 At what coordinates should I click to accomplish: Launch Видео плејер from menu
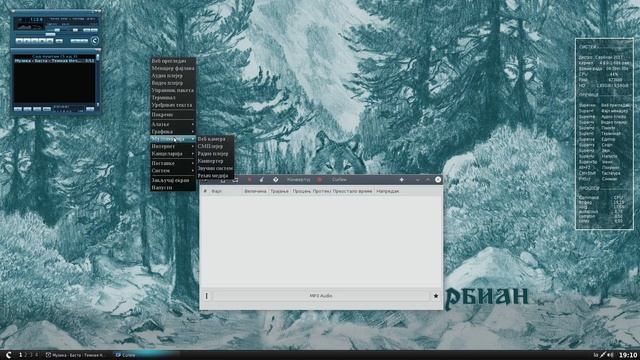click(173, 83)
